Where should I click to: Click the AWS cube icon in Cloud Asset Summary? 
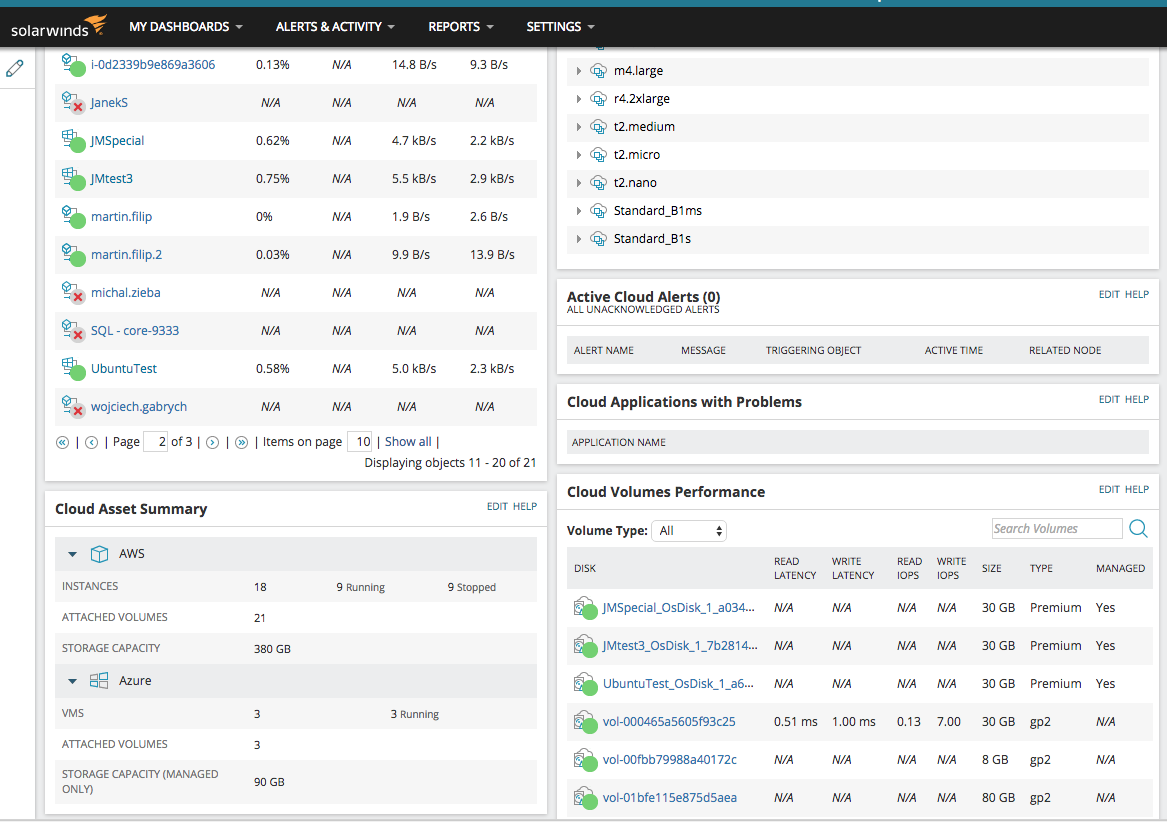click(99, 553)
